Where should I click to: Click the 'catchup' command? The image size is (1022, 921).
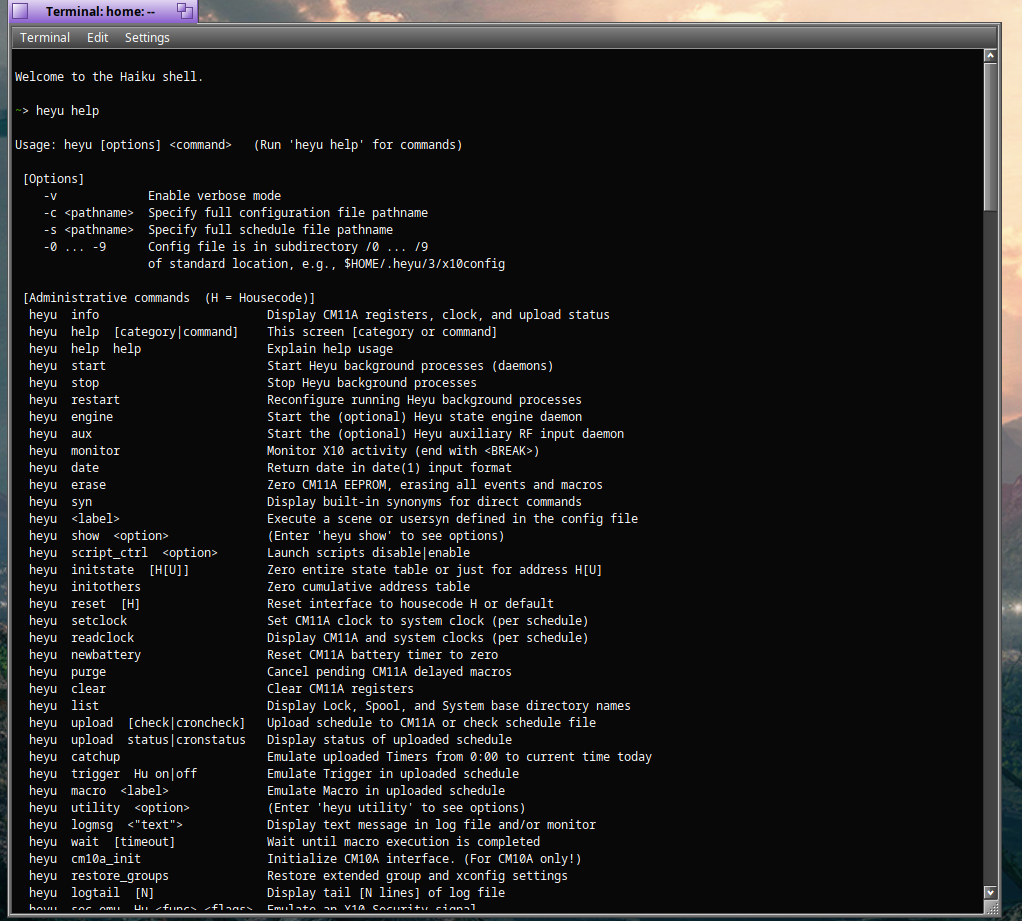(95, 757)
